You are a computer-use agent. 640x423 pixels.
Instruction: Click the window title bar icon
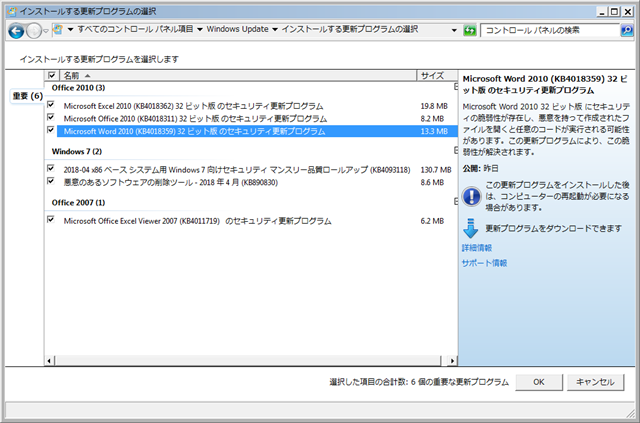tap(12, 11)
